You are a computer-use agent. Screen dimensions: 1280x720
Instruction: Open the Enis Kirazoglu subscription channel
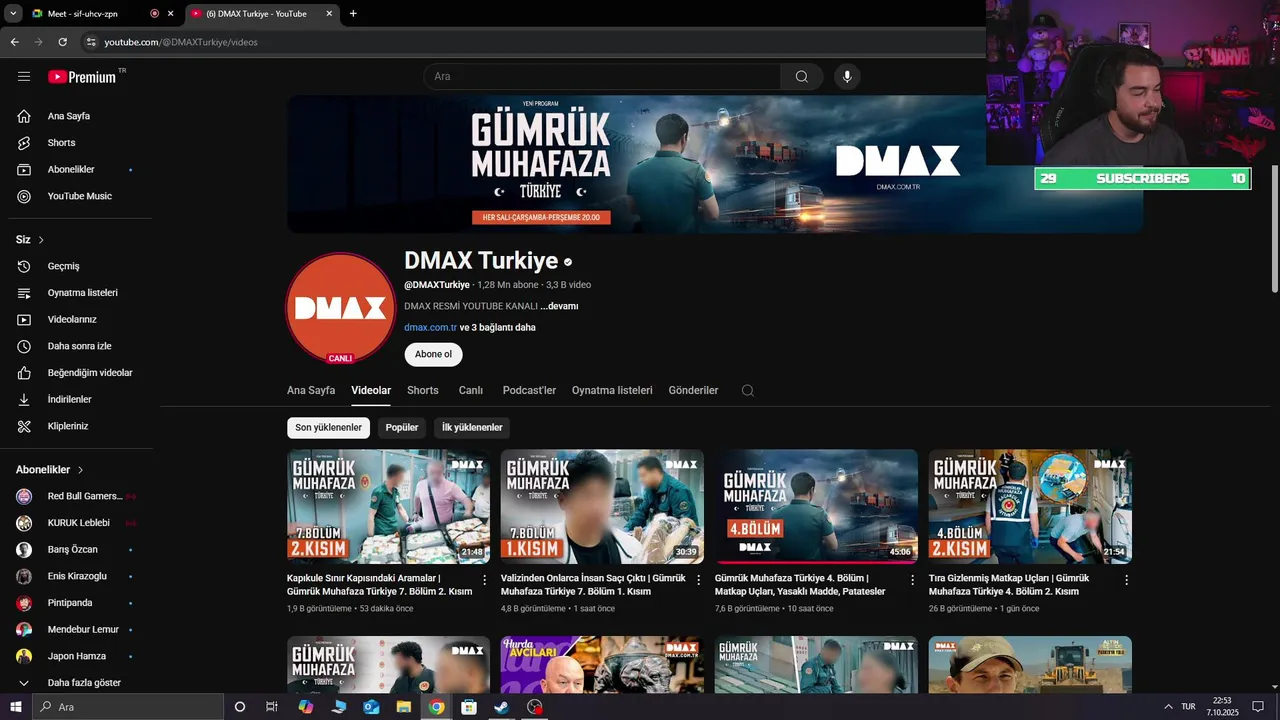coord(76,576)
